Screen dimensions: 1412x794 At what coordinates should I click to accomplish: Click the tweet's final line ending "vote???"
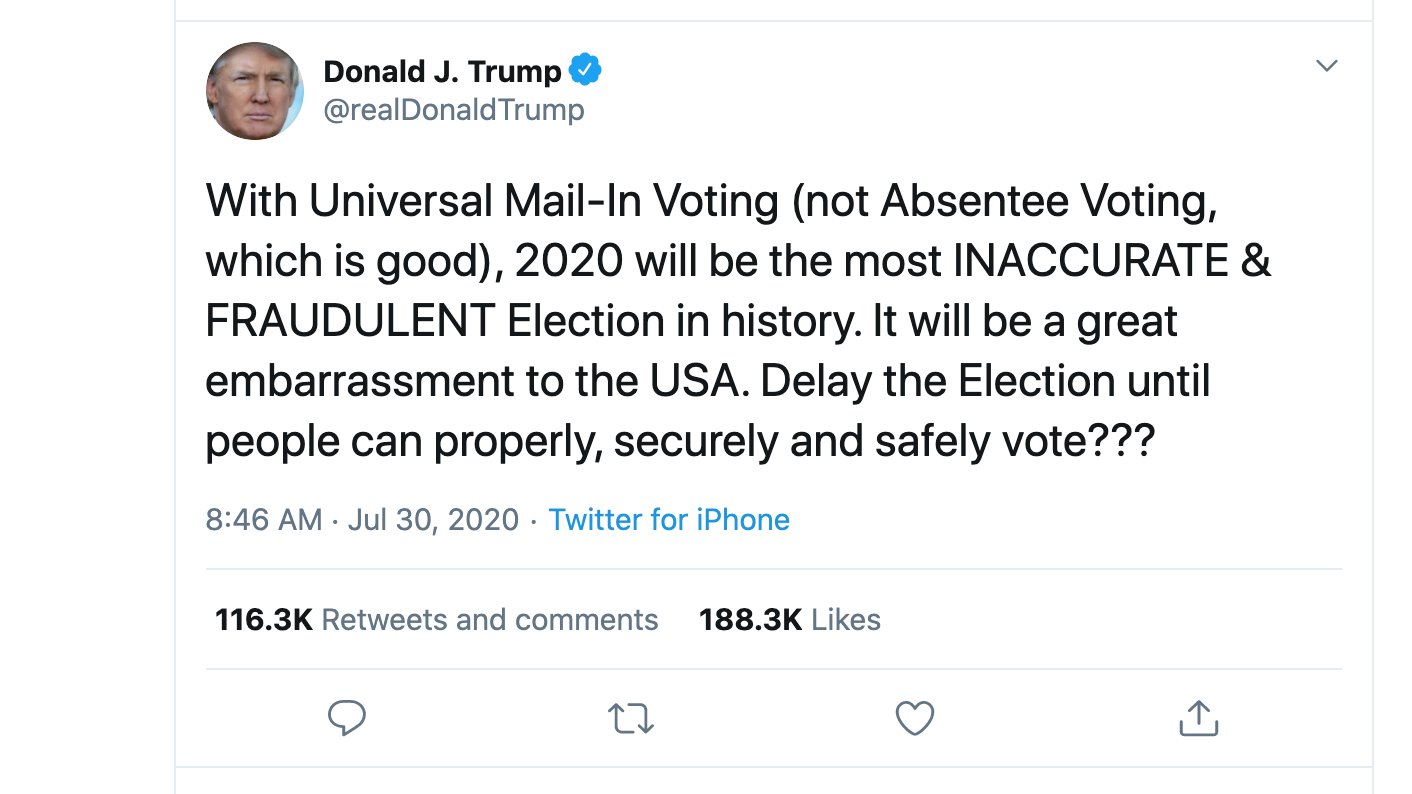[680, 441]
